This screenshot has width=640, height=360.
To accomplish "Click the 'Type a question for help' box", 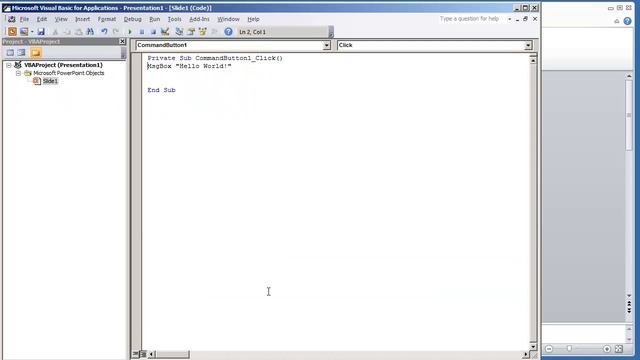I will point(469,19).
